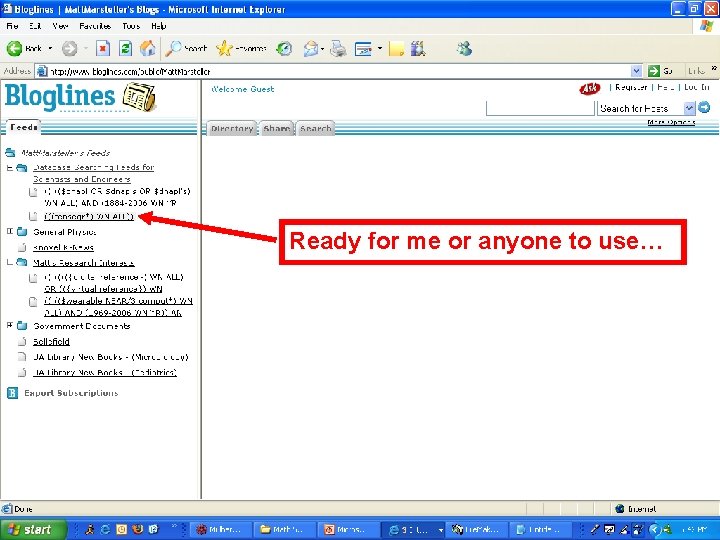Switch to the Share tab
Viewport: 720px width, 540px height.
pyautogui.click(x=276, y=129)
